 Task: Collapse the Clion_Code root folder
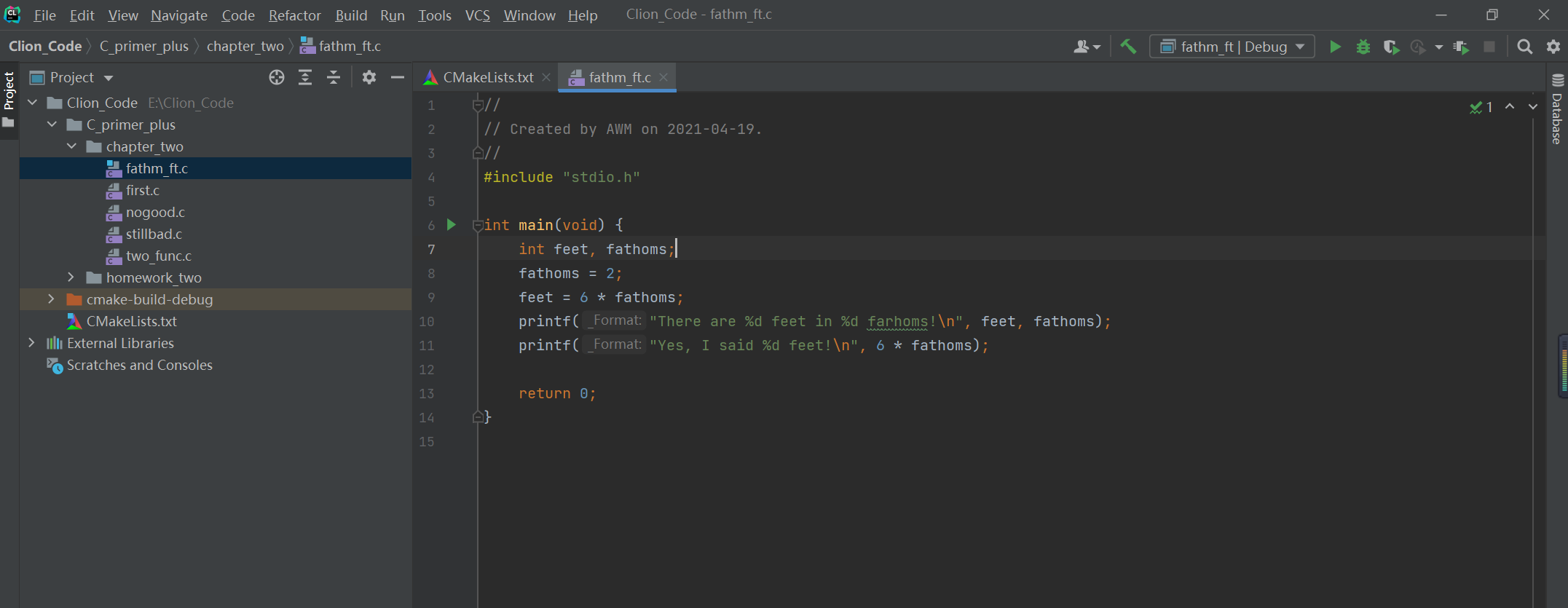pyautogui.click(x=32, y=103)
